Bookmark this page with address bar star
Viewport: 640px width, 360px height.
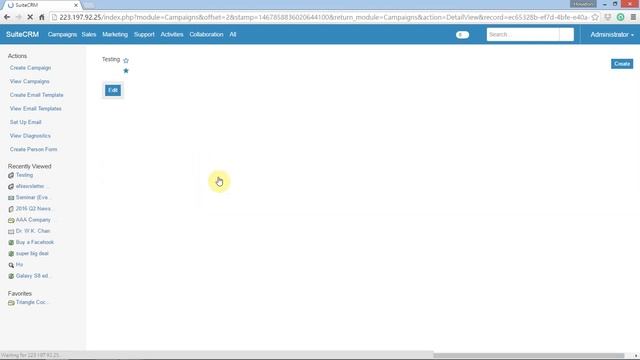[x=595, y=17]
